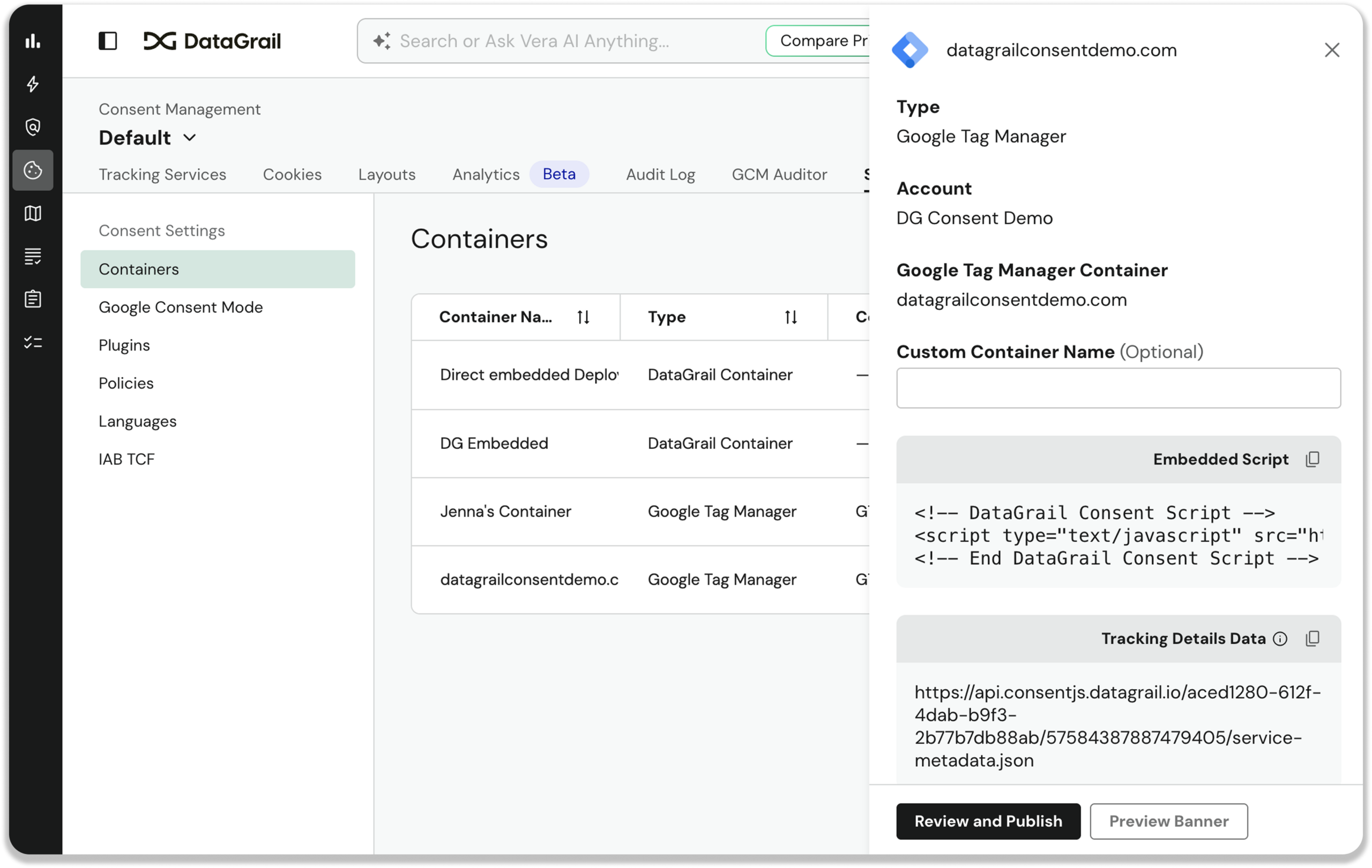Click the service-metadata.json tracking URL text

pyautogui.click(x=1117, y=726)
